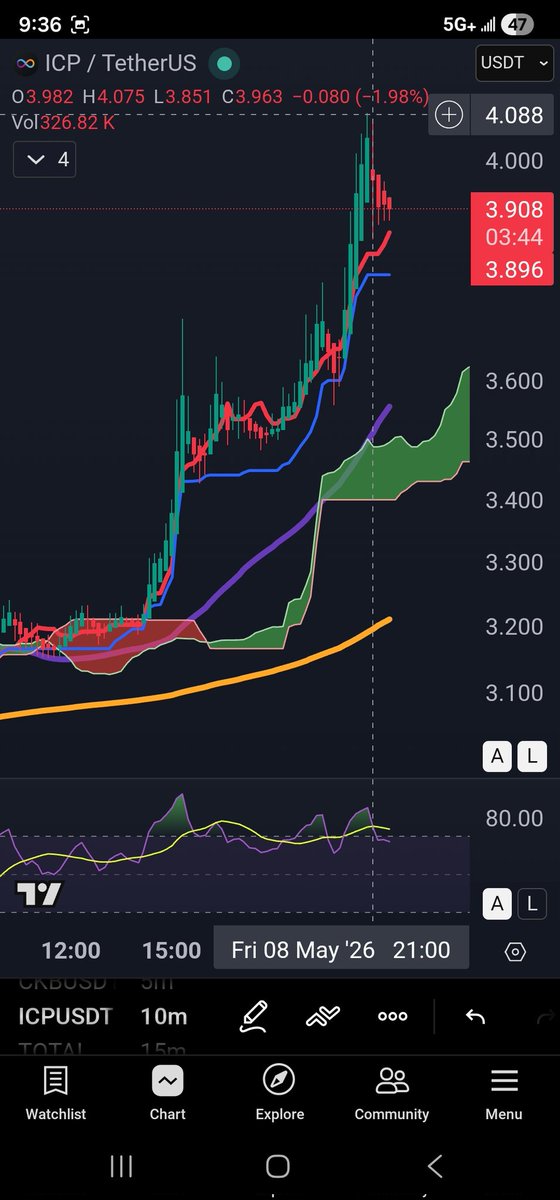The width and height of the screenshot is (560, 1200).
Task: Open the three-dot more options menu
Action: pos(392,1016)
